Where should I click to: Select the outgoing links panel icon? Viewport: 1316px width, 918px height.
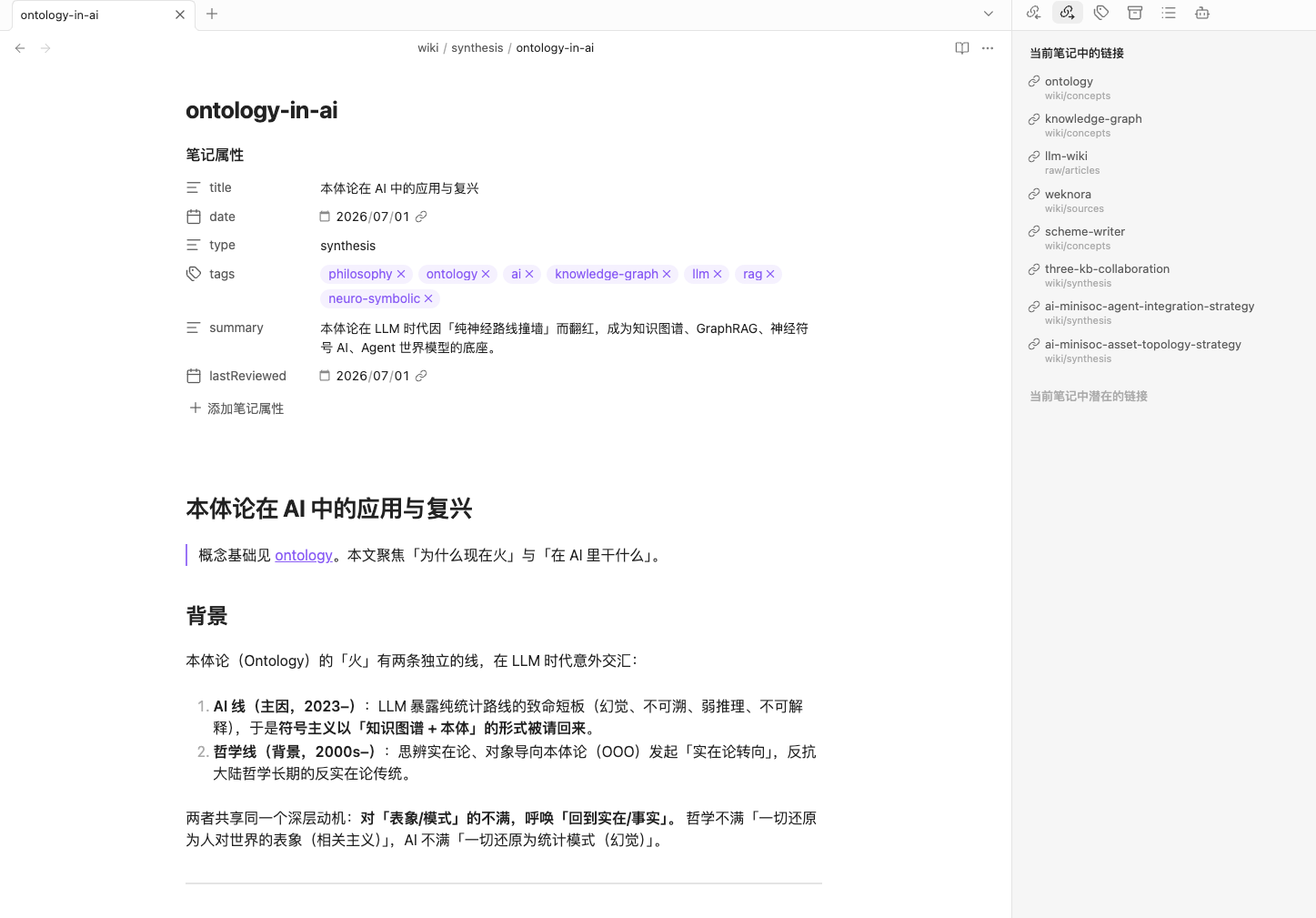point(1068,13)
